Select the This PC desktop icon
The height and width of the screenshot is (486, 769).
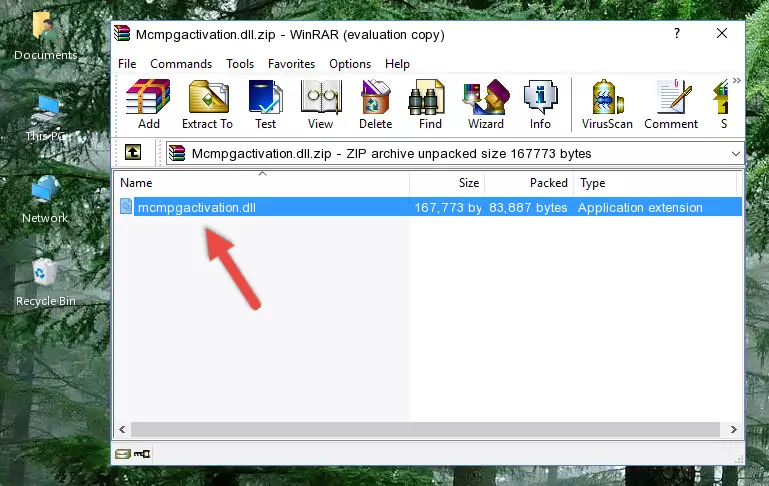tap(45, 118)
